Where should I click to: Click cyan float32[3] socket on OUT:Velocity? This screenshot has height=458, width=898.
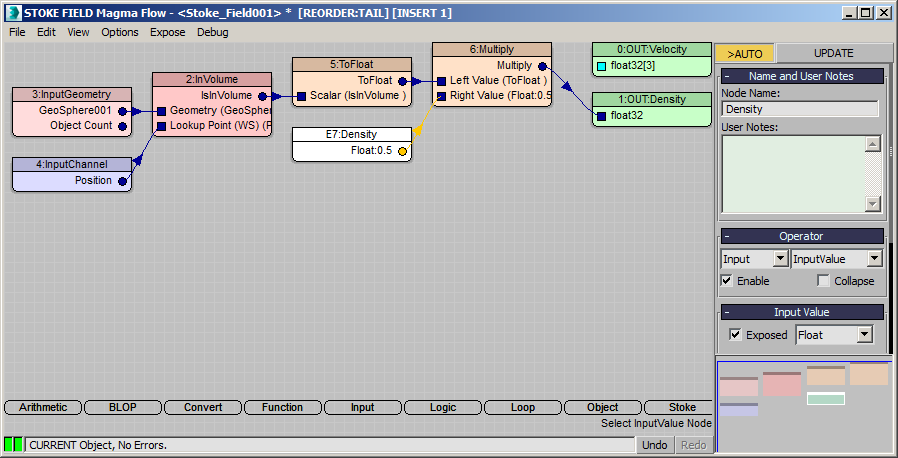click(x=601, y=66)
